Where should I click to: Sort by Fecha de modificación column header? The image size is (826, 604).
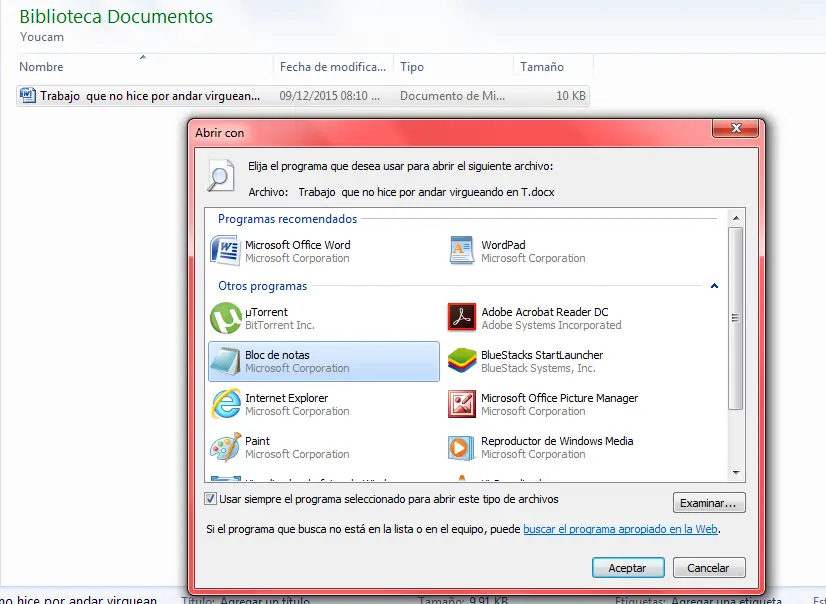333,67
